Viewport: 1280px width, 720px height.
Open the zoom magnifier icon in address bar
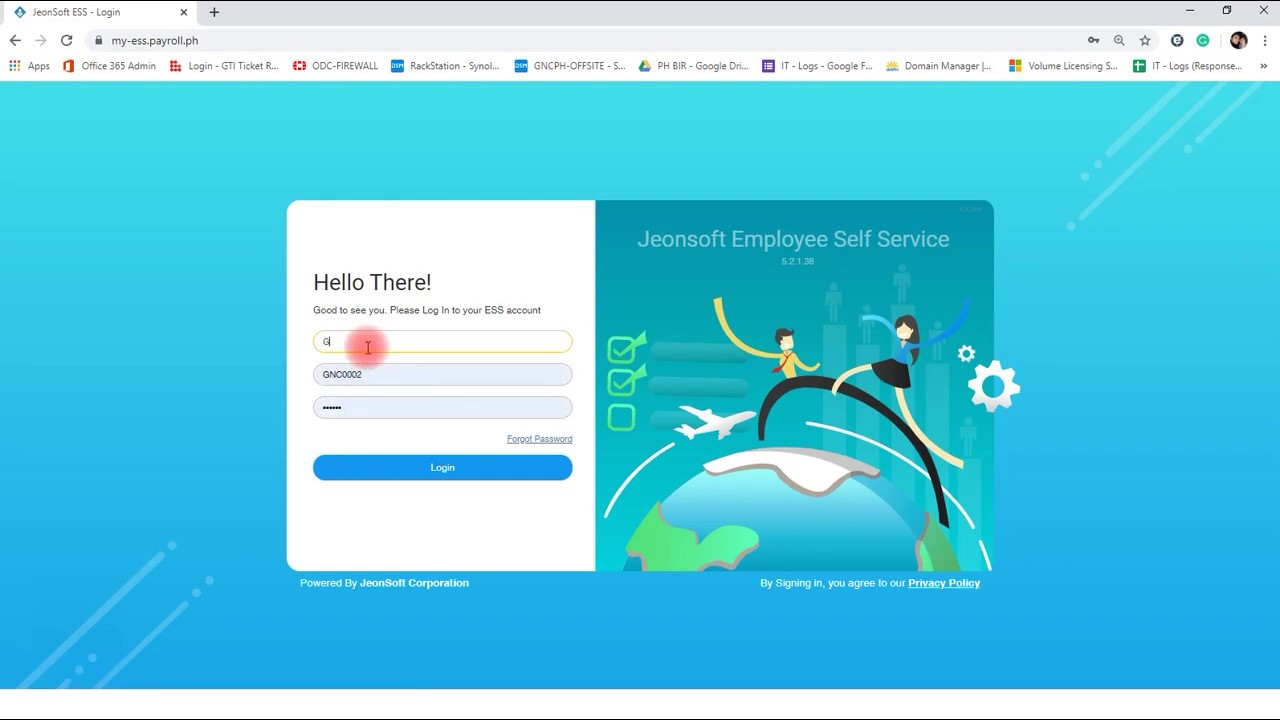tap(1119, 40)
